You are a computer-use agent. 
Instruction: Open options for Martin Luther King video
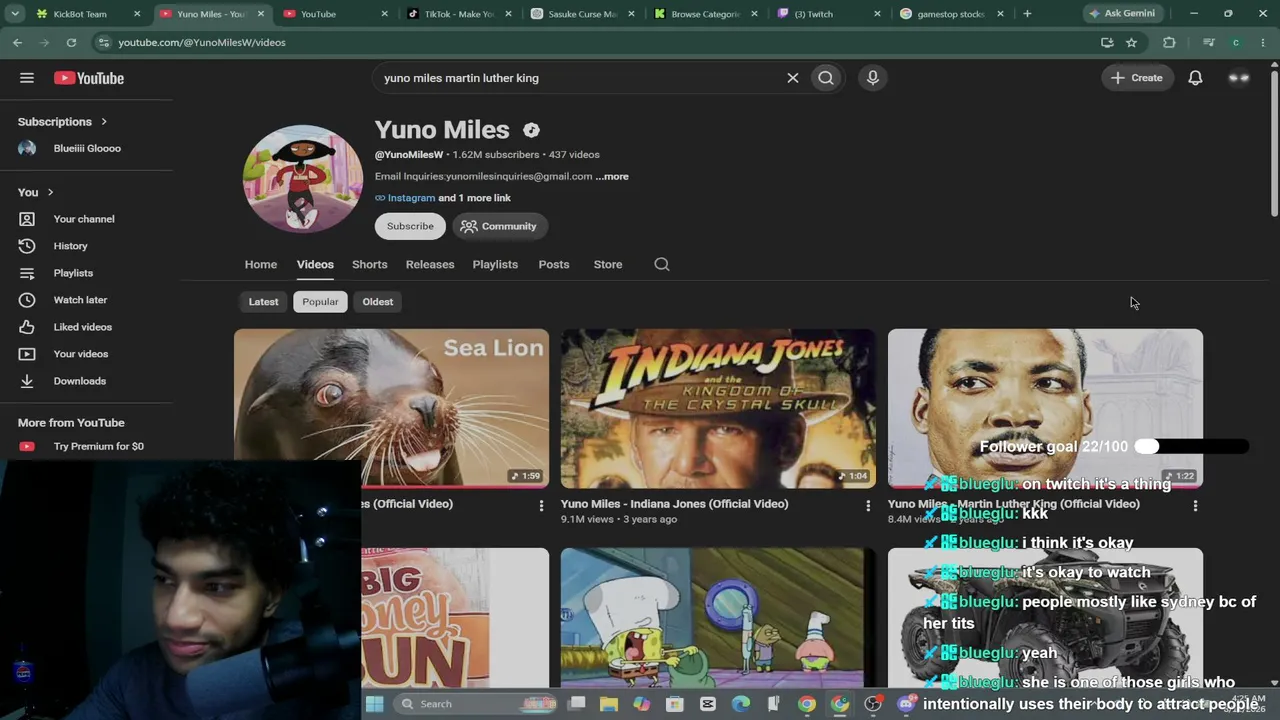pyautogui.click(x=1195, y=506)
